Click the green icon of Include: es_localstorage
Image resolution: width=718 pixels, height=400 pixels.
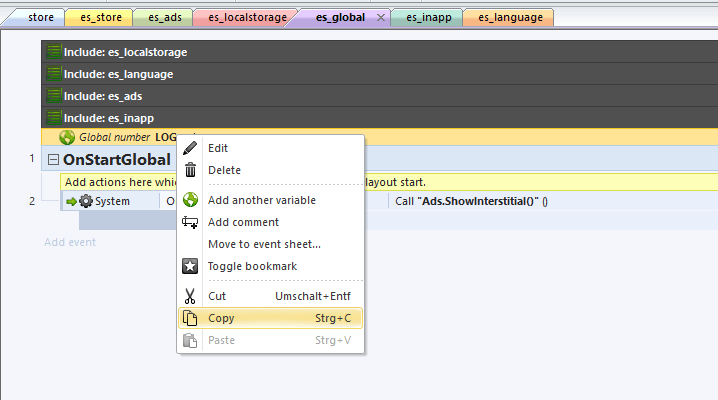tap(54, 52)
